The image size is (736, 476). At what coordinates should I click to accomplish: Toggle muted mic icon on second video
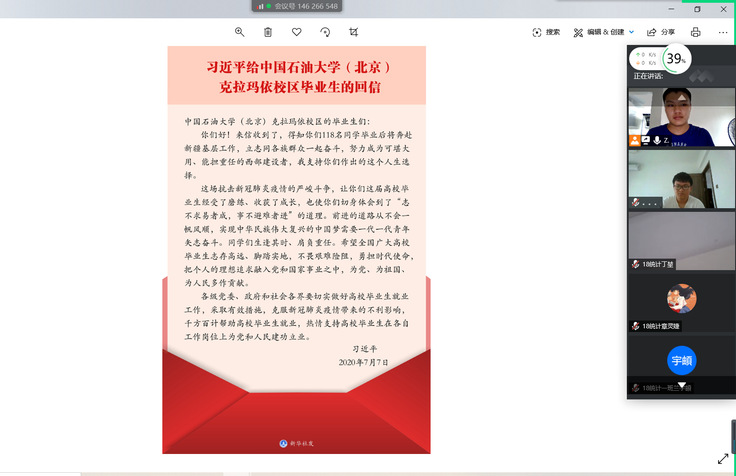tap(634, 202)
